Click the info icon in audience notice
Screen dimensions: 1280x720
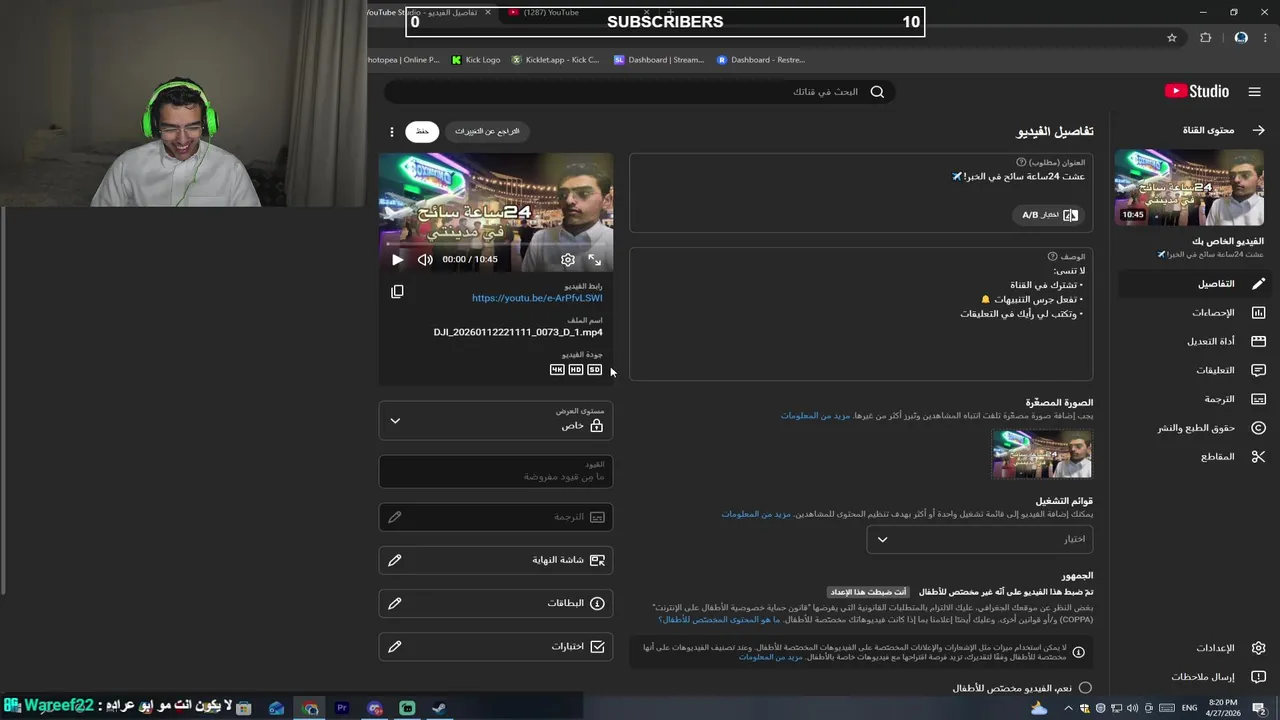1078,652
